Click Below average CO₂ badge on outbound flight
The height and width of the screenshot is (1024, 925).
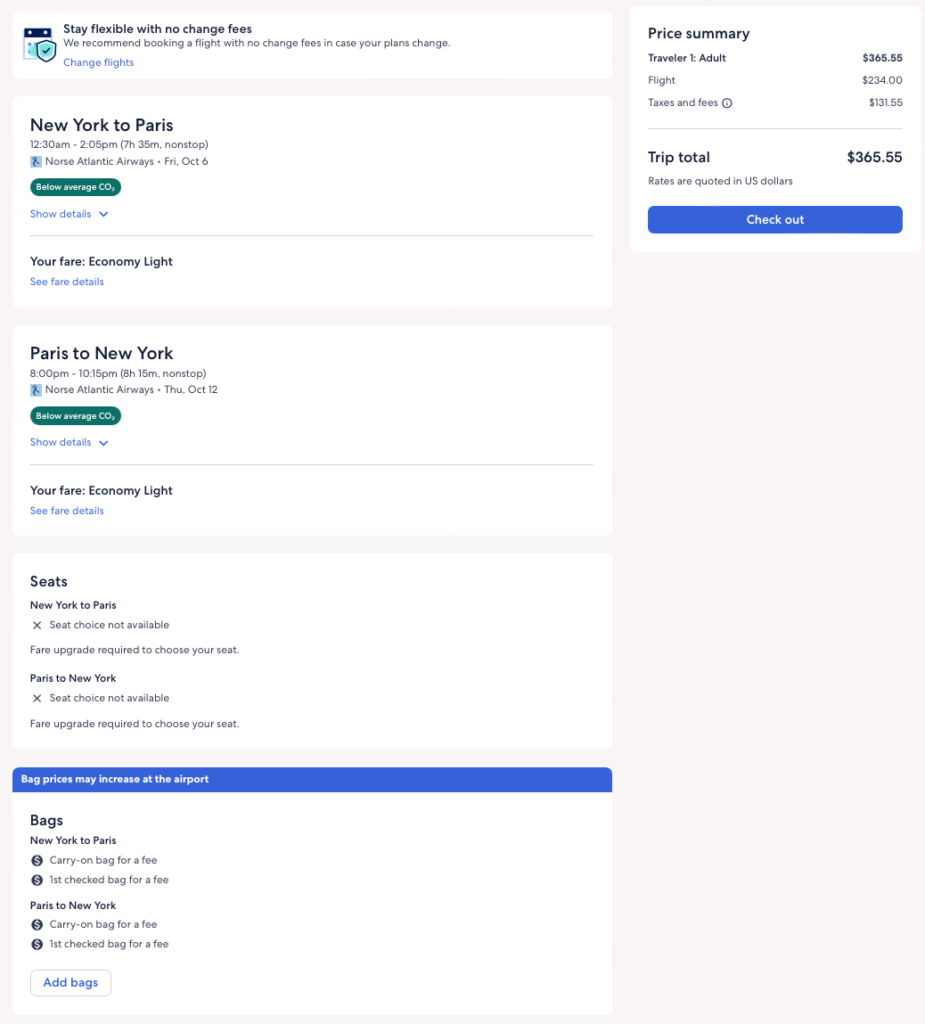pyautogui.click(x=75, y=187)
